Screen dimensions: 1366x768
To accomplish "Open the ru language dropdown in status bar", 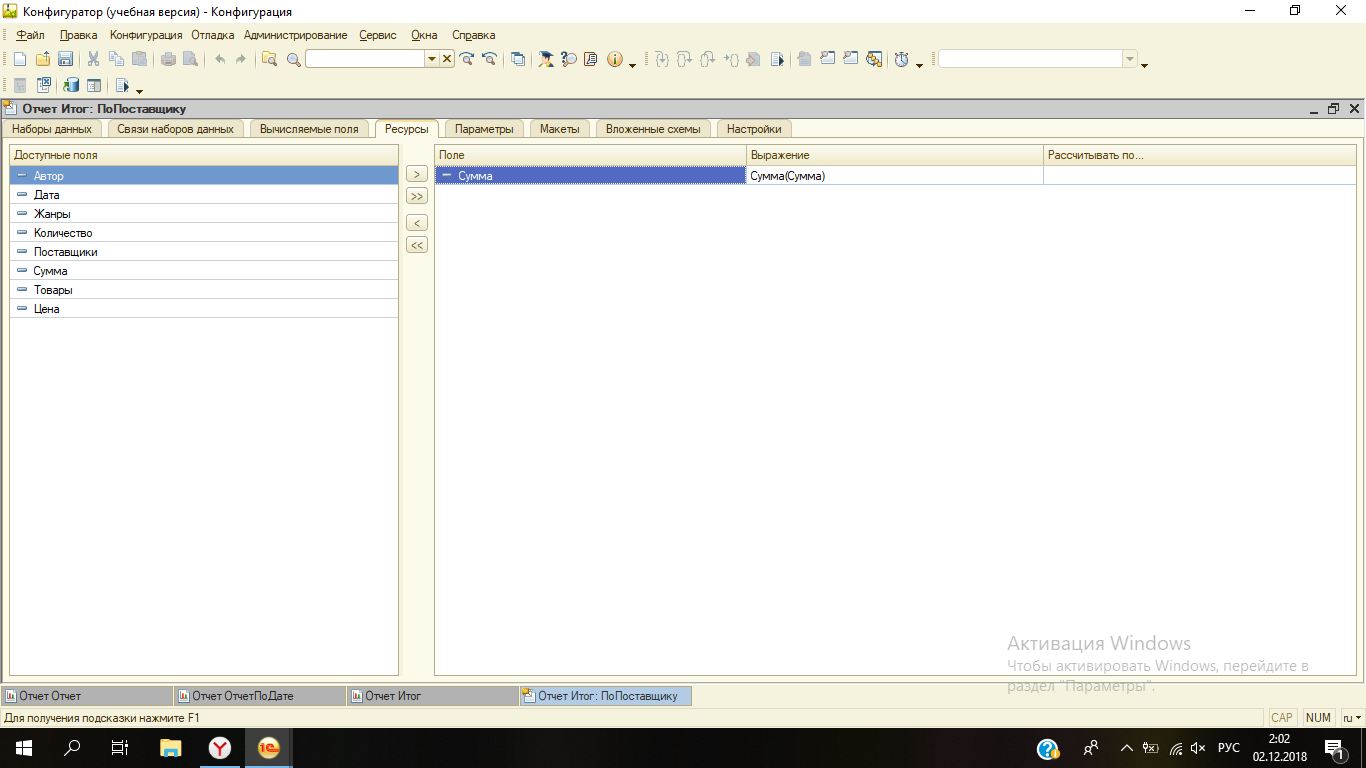I will pyautogui.click(x=1352, y=718).
